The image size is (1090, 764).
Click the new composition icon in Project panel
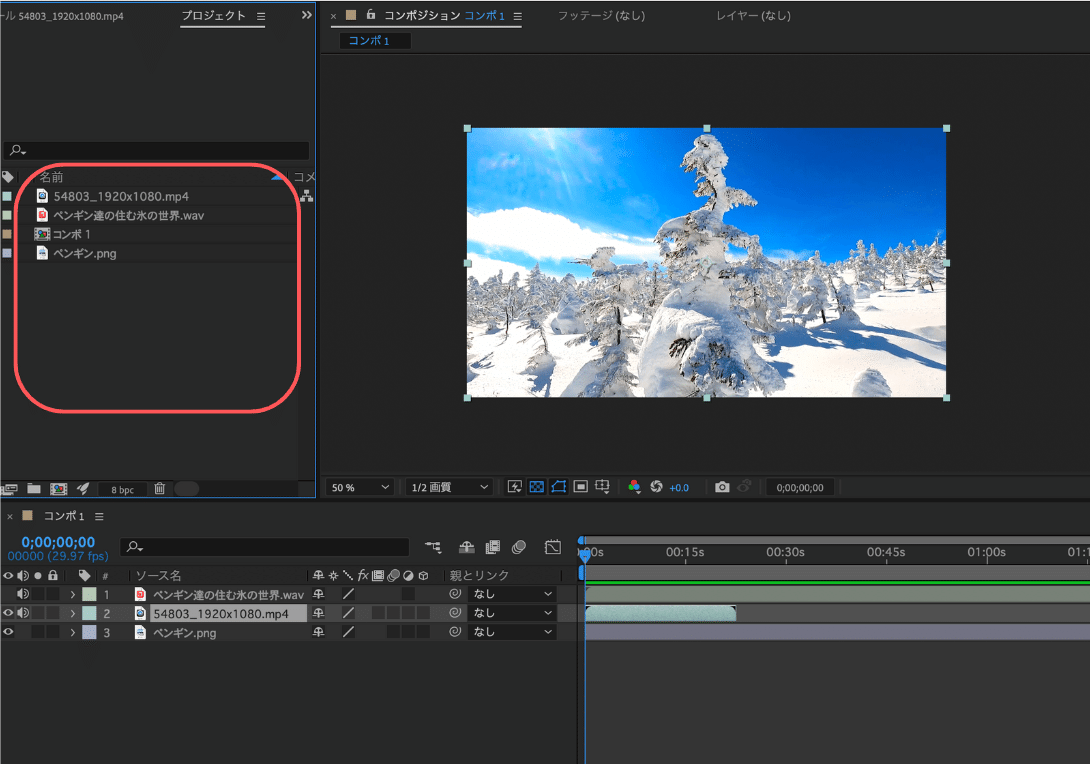click(x=59, y=489)
